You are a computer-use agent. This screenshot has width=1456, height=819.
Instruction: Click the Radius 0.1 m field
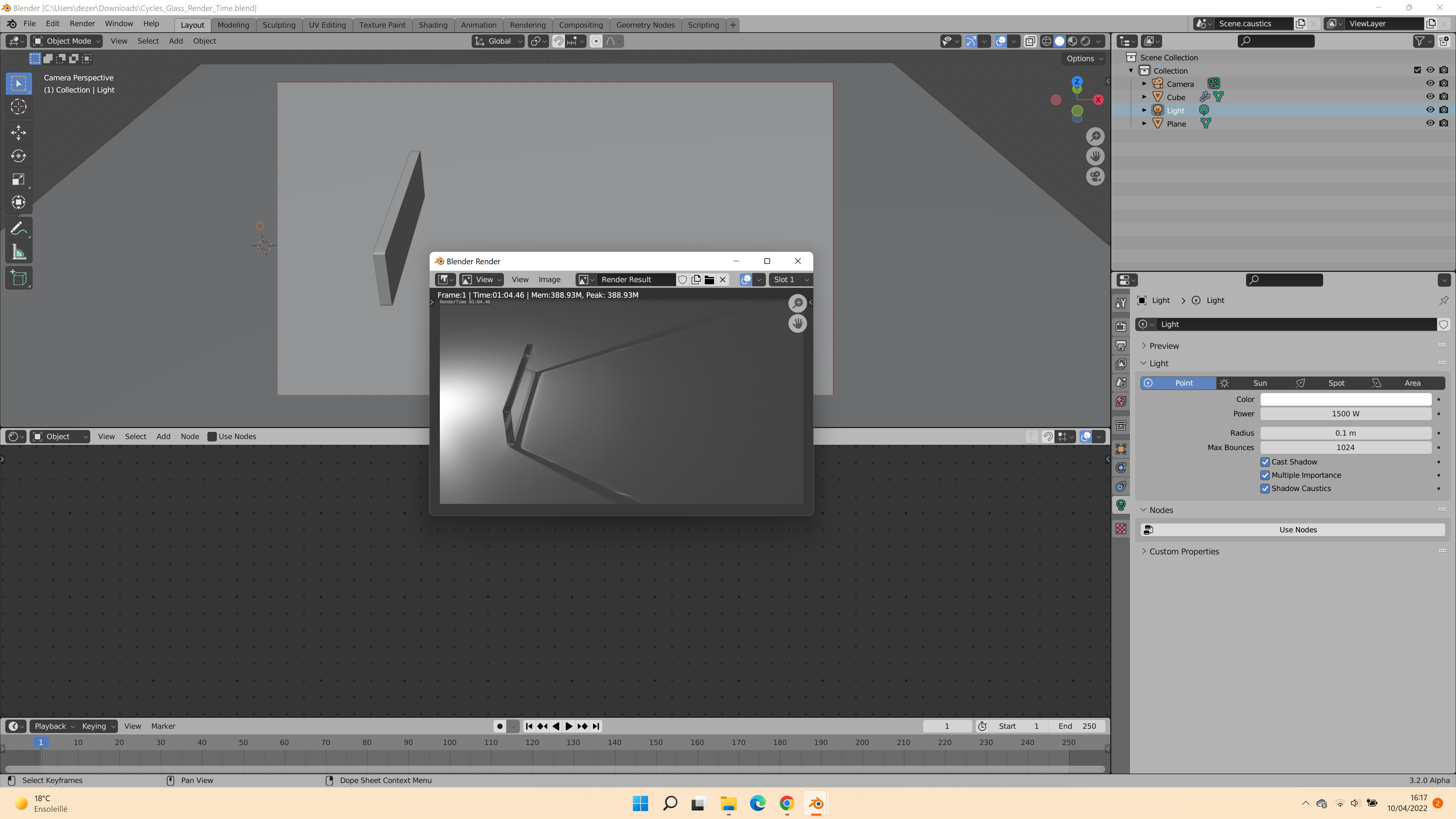click(1345, 433)
